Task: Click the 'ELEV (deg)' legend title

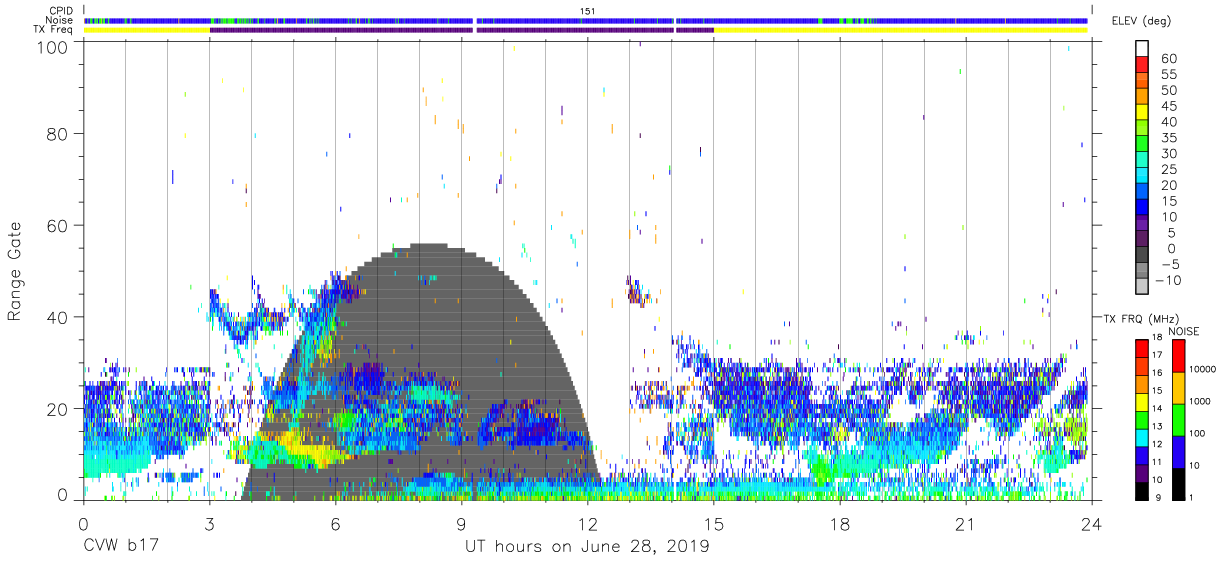Action: 1142,21
